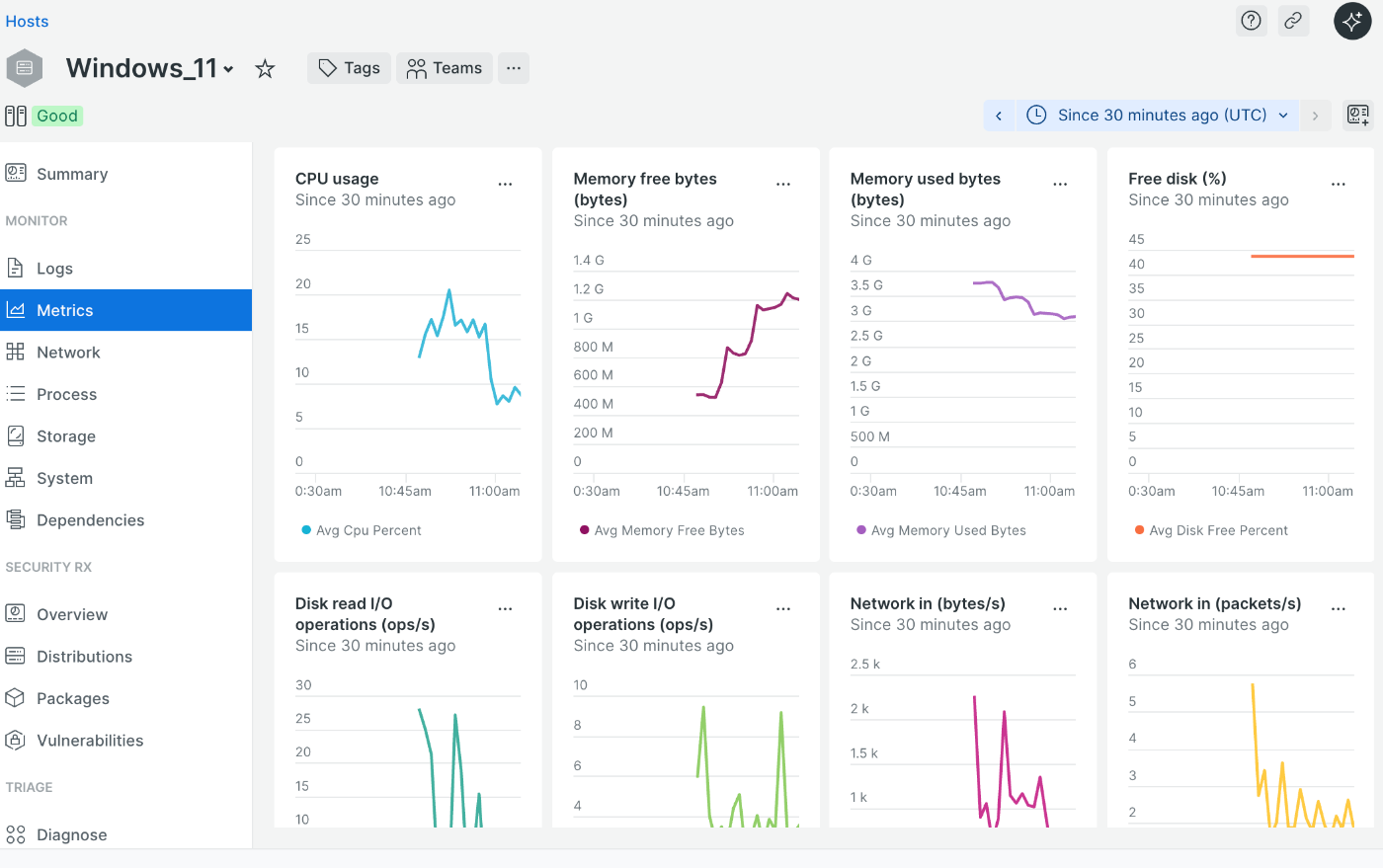Open Network in (packets/s) chart options

click(x=1339, y=608)
